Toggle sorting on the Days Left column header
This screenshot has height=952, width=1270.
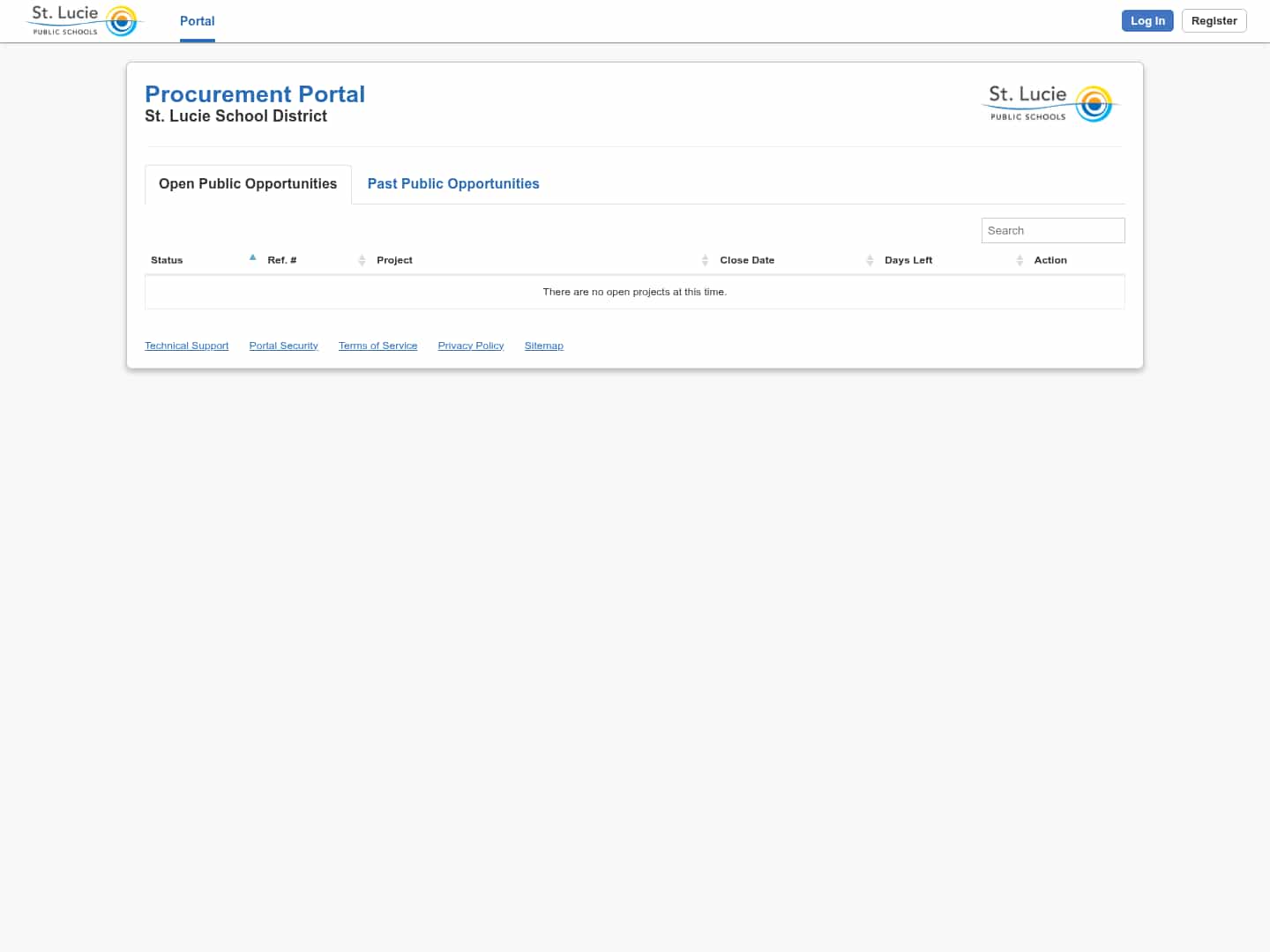908,260
